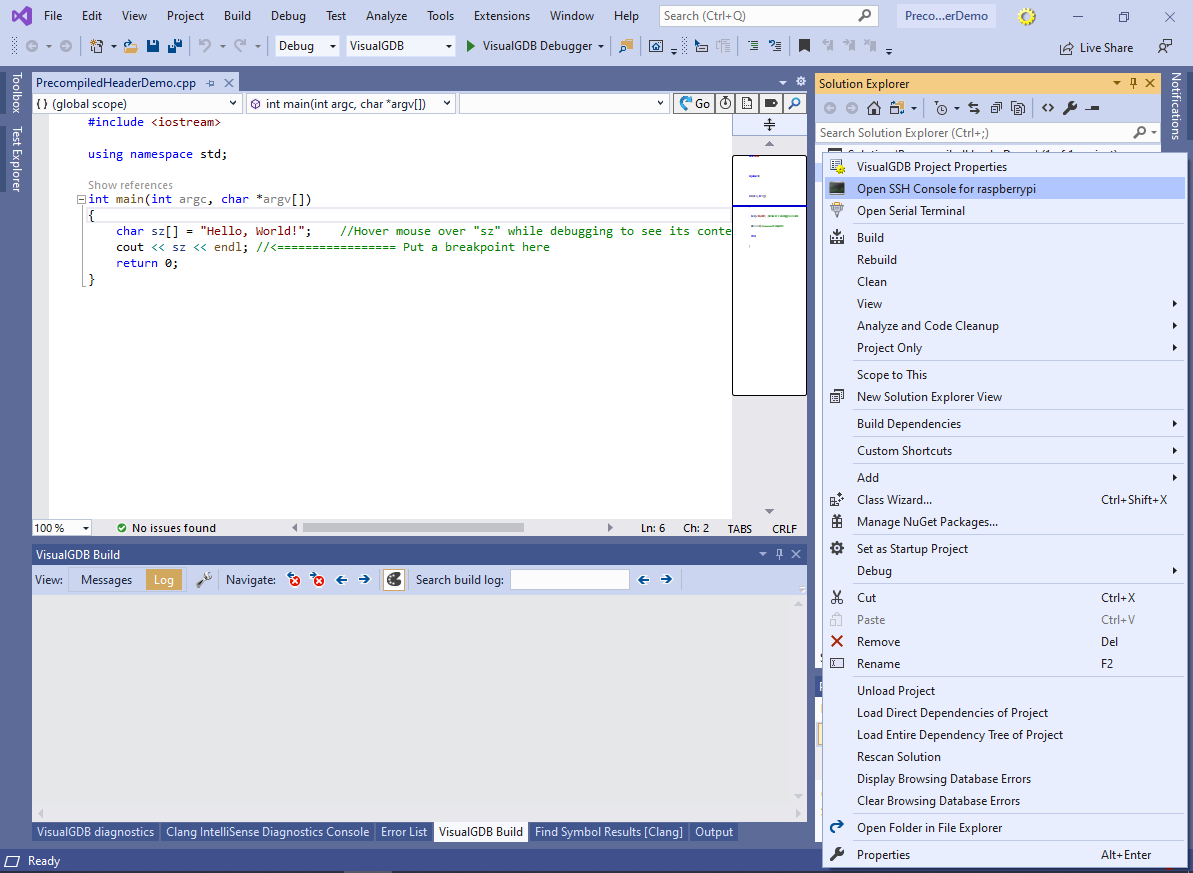
Task: Click the magnifier icon in the editor navigation bar
Action: coord(794,104)
